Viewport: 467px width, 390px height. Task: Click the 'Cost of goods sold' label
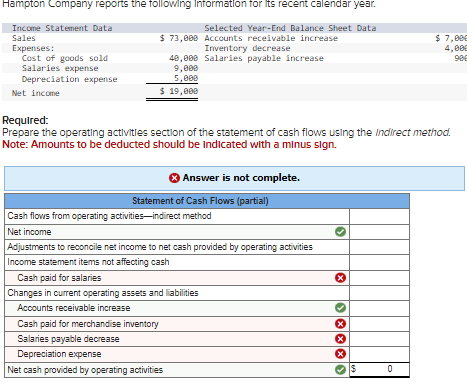tap(65, 58)
